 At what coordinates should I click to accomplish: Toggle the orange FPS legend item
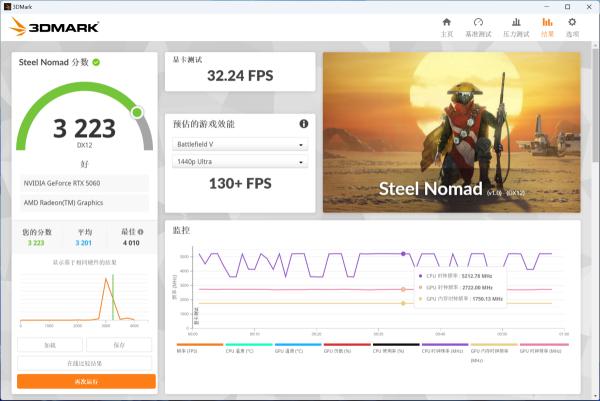click(199, 348)
